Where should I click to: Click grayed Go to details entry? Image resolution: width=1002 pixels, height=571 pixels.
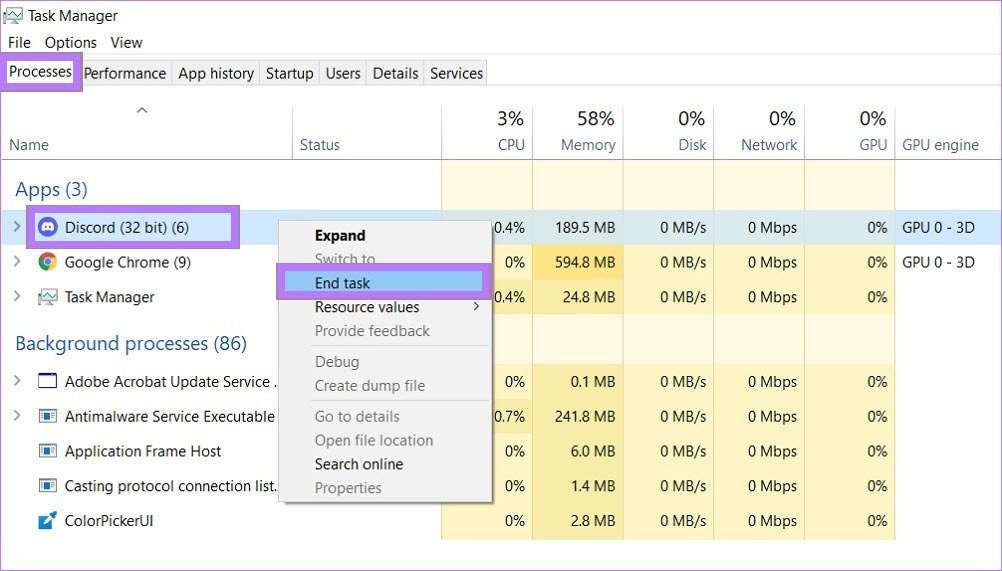pyautogui.click(x=385, y=416)
